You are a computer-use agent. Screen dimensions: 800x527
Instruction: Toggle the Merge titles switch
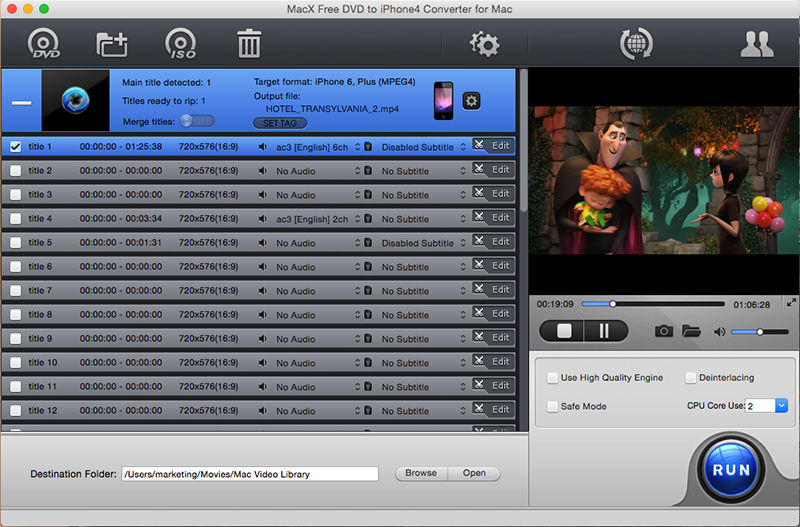click(x=197, y=121)
